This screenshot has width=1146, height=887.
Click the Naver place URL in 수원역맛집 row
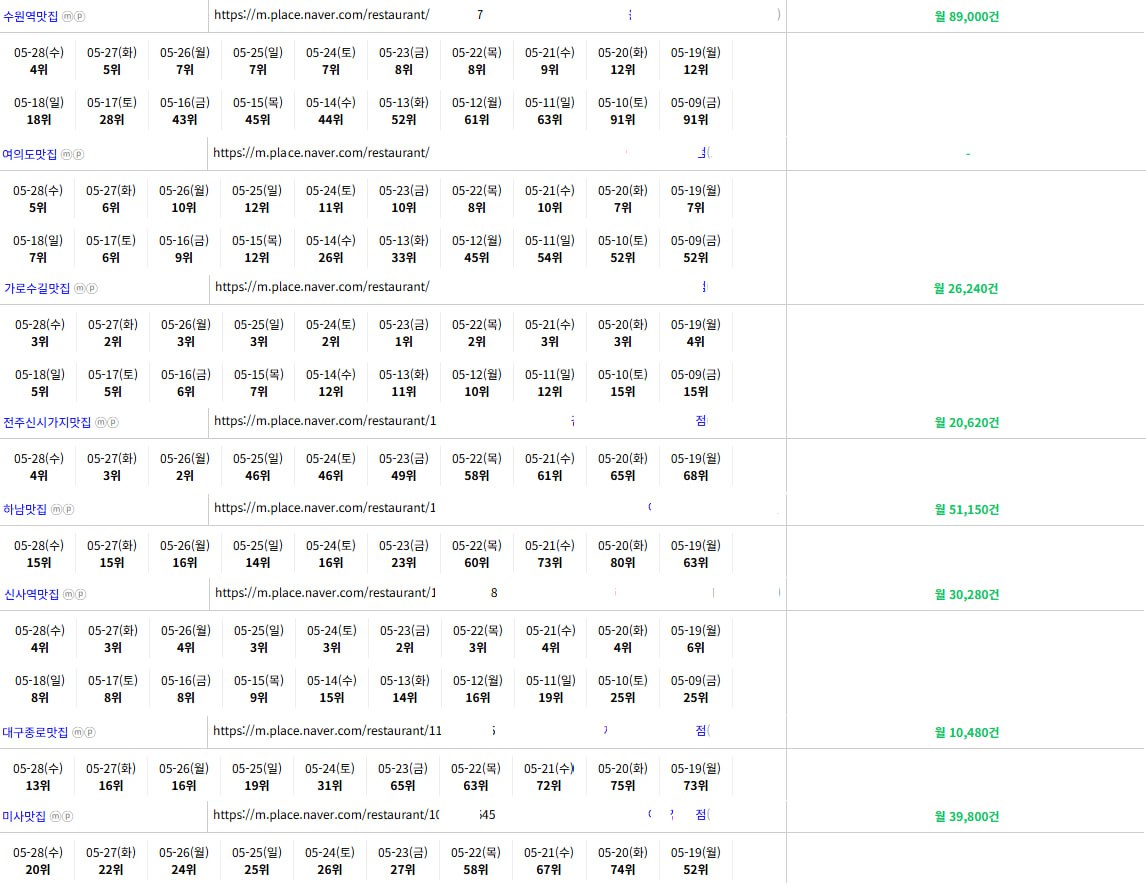[x=321, y=15]
